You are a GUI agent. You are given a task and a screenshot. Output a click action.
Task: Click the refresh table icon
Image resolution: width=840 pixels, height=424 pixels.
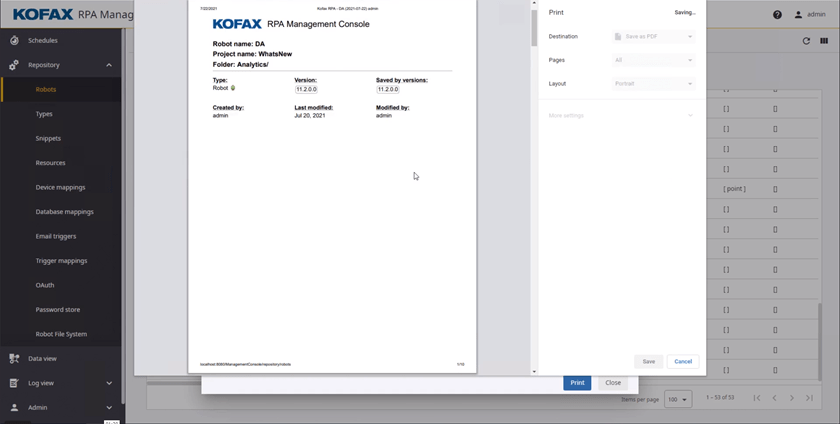tap(806, 41)
